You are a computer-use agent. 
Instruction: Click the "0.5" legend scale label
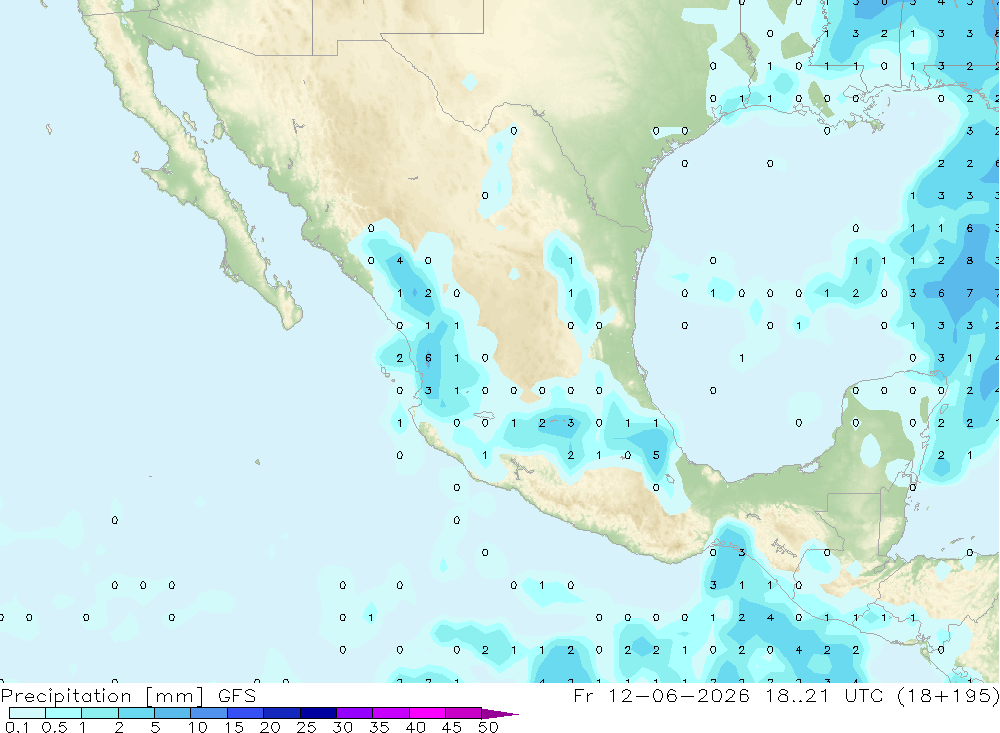tap(54, 727)
